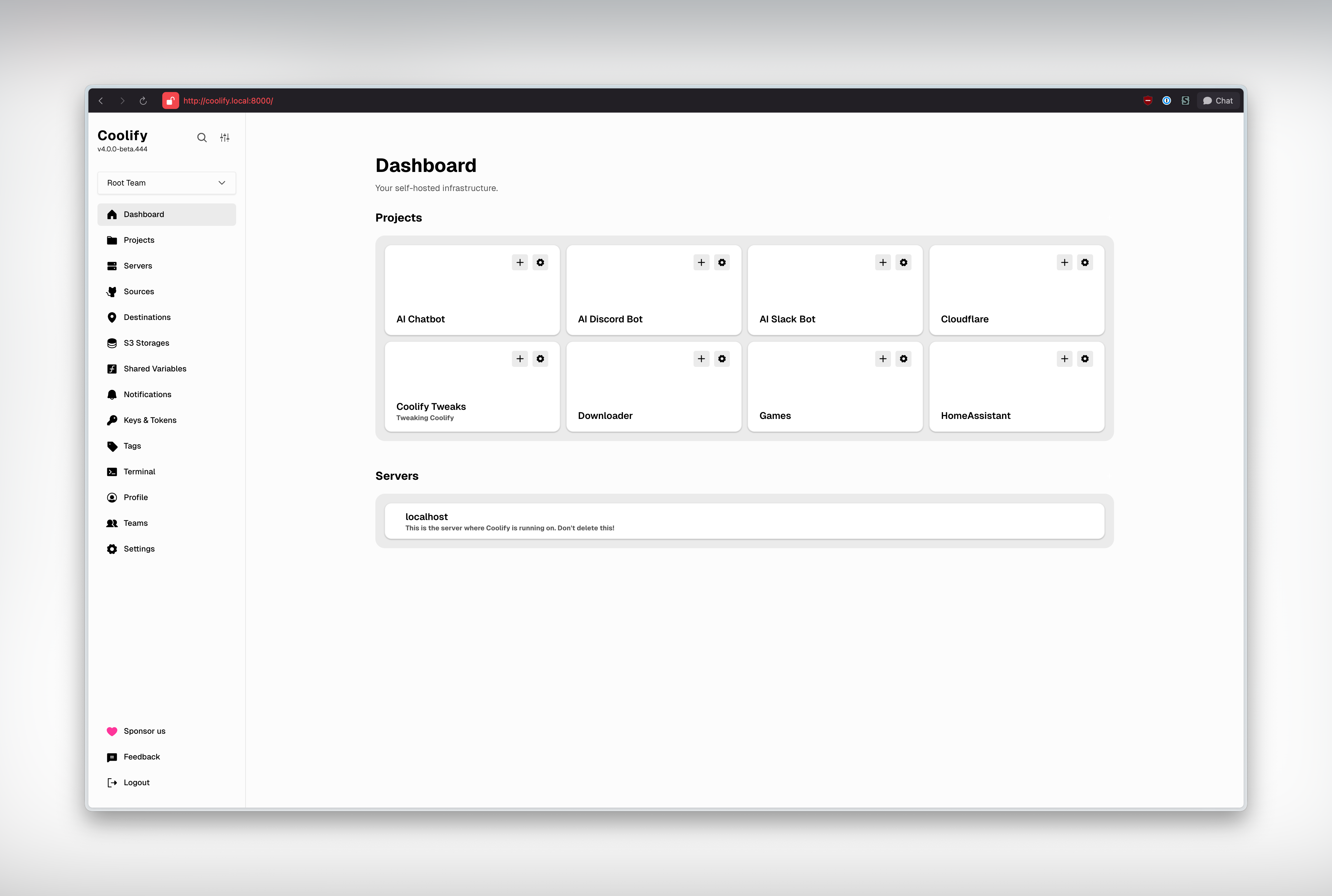Select the Sources sidebar icon
1332x896 pixels.
click(112, 292)
